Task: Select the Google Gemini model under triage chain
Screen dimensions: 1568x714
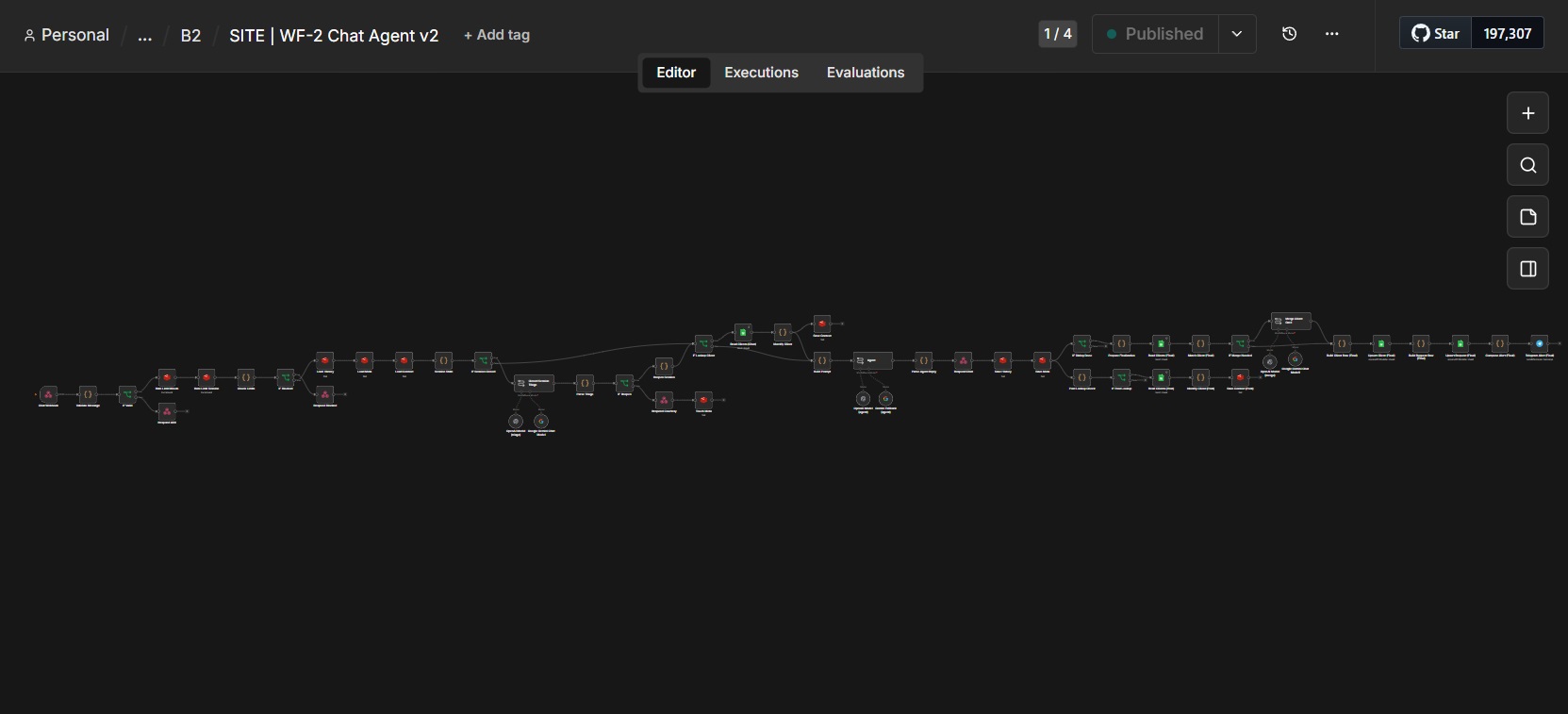Action: point(541,421)
